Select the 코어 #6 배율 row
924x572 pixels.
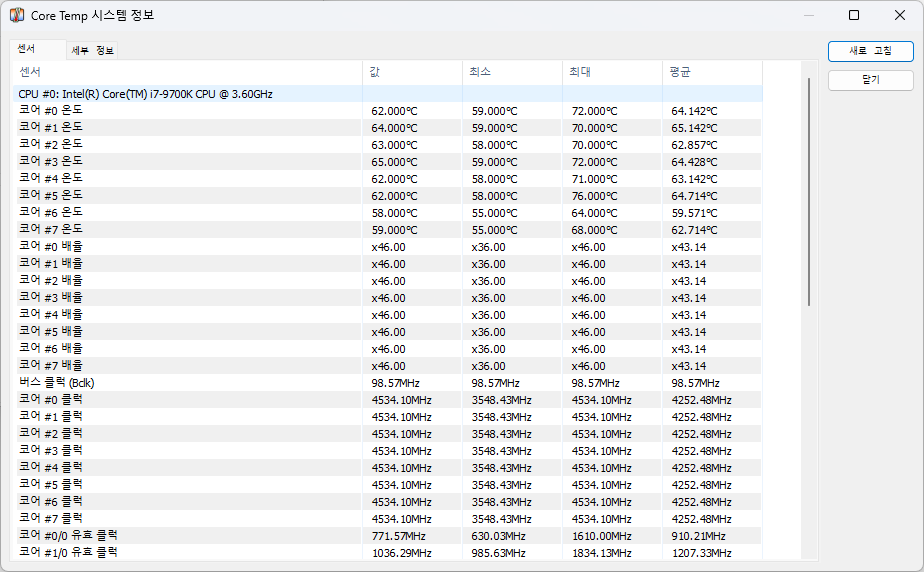point(387,349)
